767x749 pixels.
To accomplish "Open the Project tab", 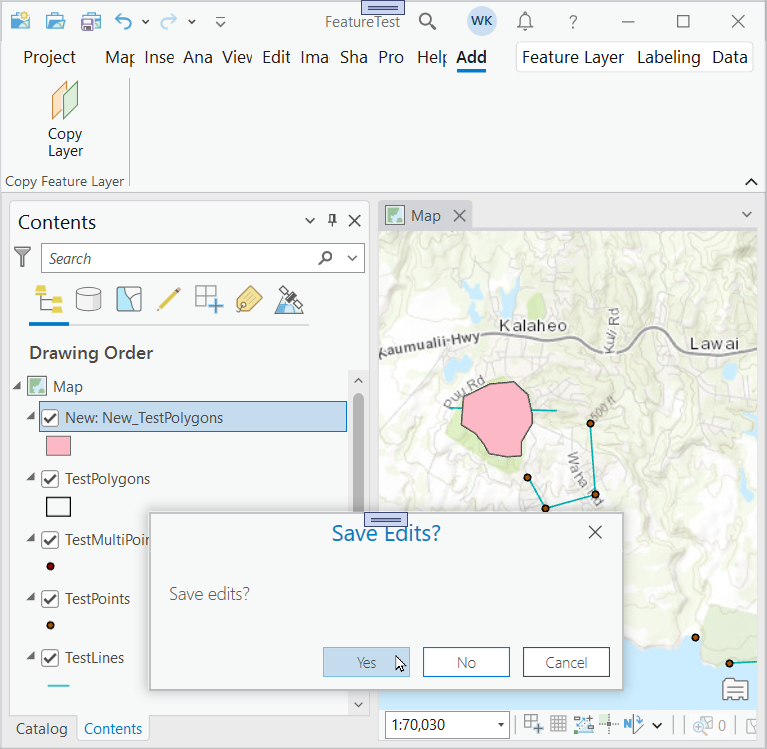I will (49, 57).
